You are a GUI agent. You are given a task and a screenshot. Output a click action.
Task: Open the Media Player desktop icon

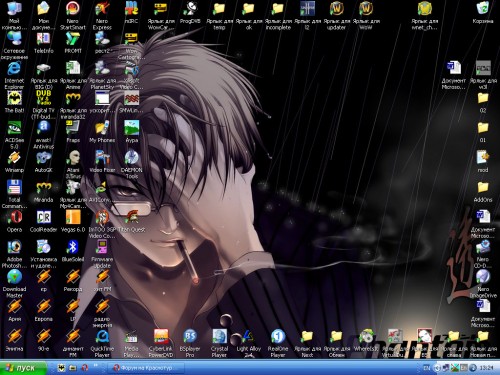(131, 337)
